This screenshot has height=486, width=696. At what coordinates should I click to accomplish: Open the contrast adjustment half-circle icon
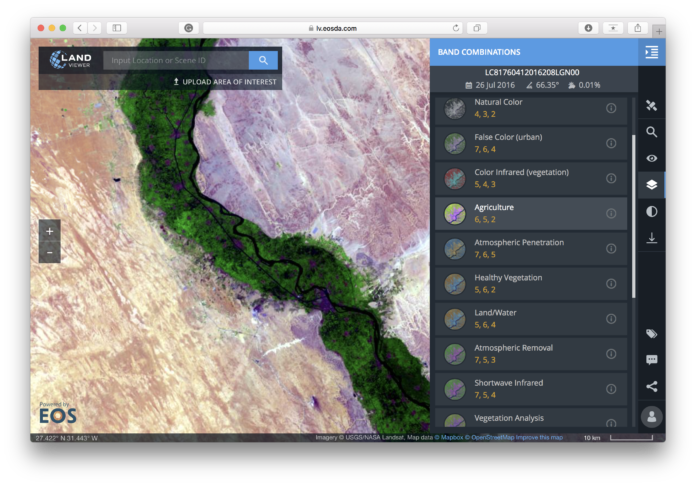tap(651, 211)
